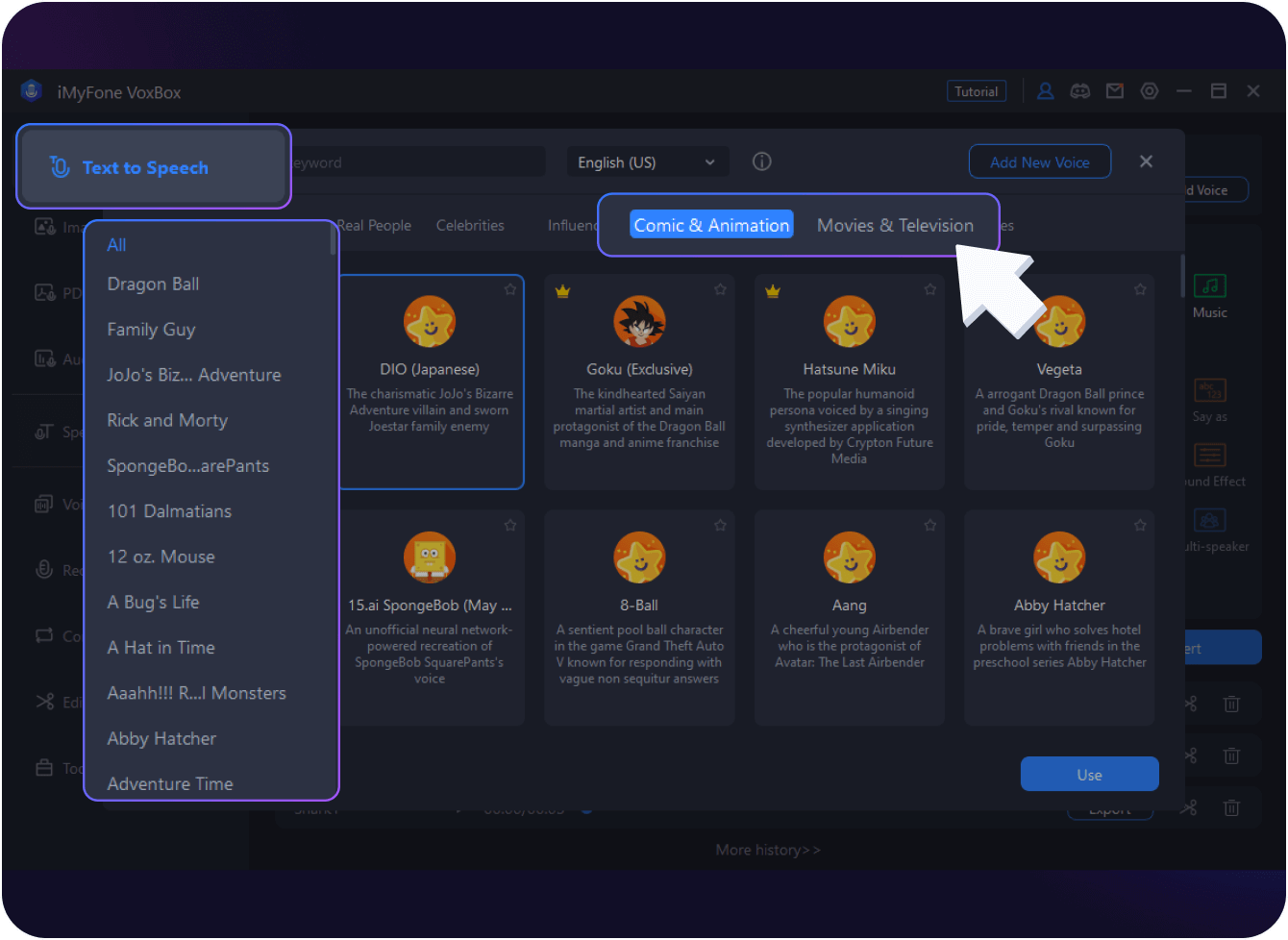This screenshot has height=940, width=1288.
Task: Choose Abby Hatcher category in list
Action: click(161, 738)
